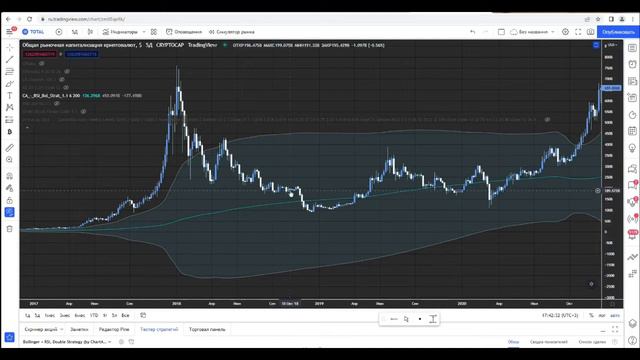Collapse the indicator legend arrow
The height and width of the screenshot is (360, 640).
[27, 128]
